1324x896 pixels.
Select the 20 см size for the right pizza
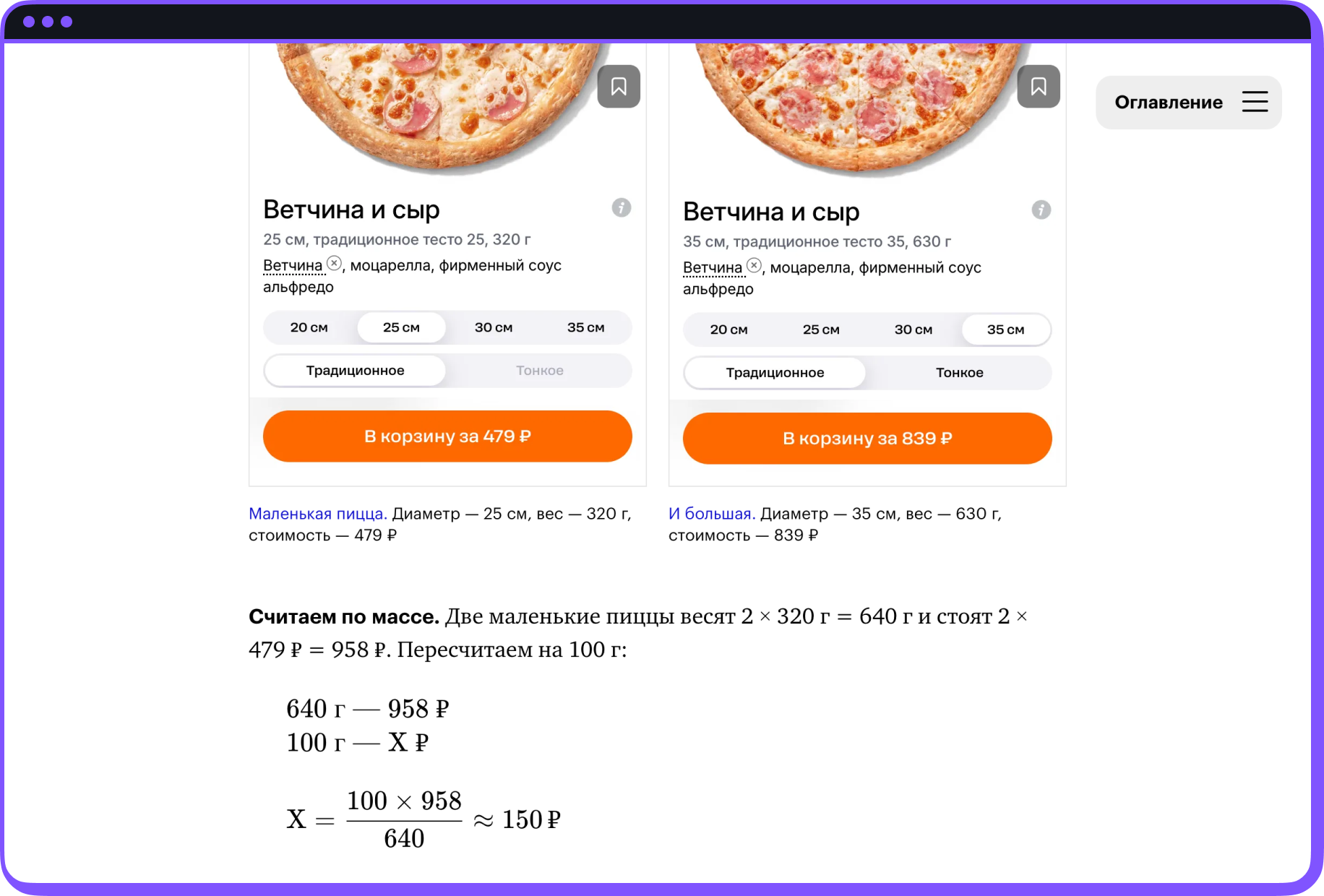tap(728, 329)
